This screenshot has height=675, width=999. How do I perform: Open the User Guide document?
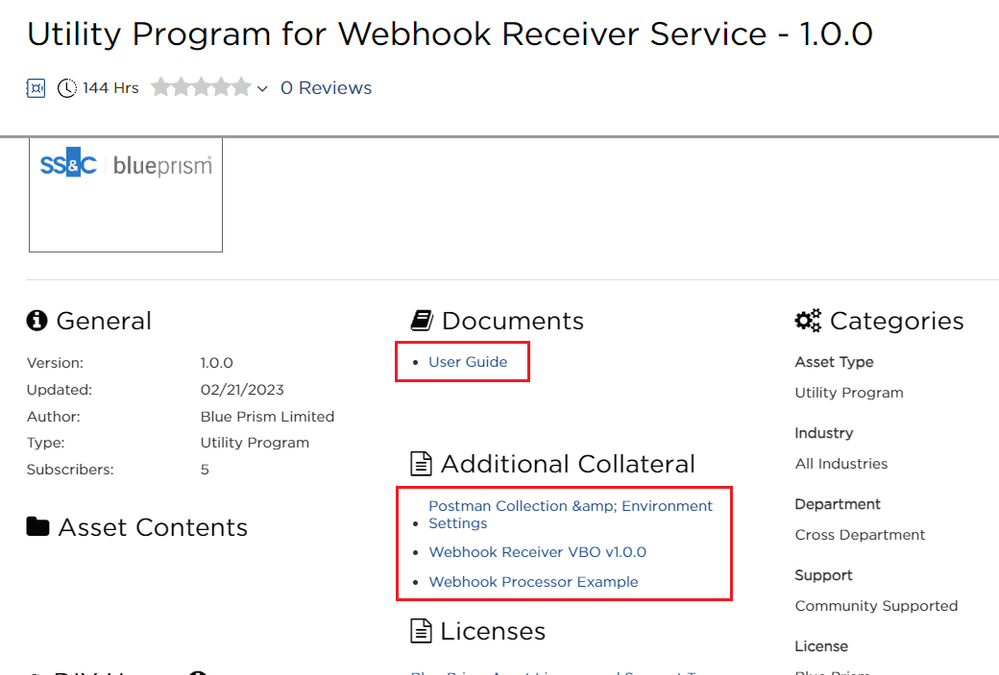468,362
